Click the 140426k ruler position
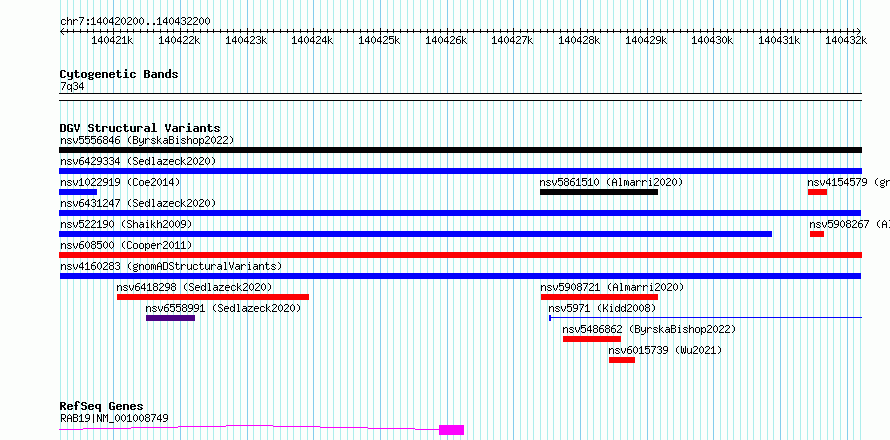Screen dimensions: 890x440 (x=446, y=40)
